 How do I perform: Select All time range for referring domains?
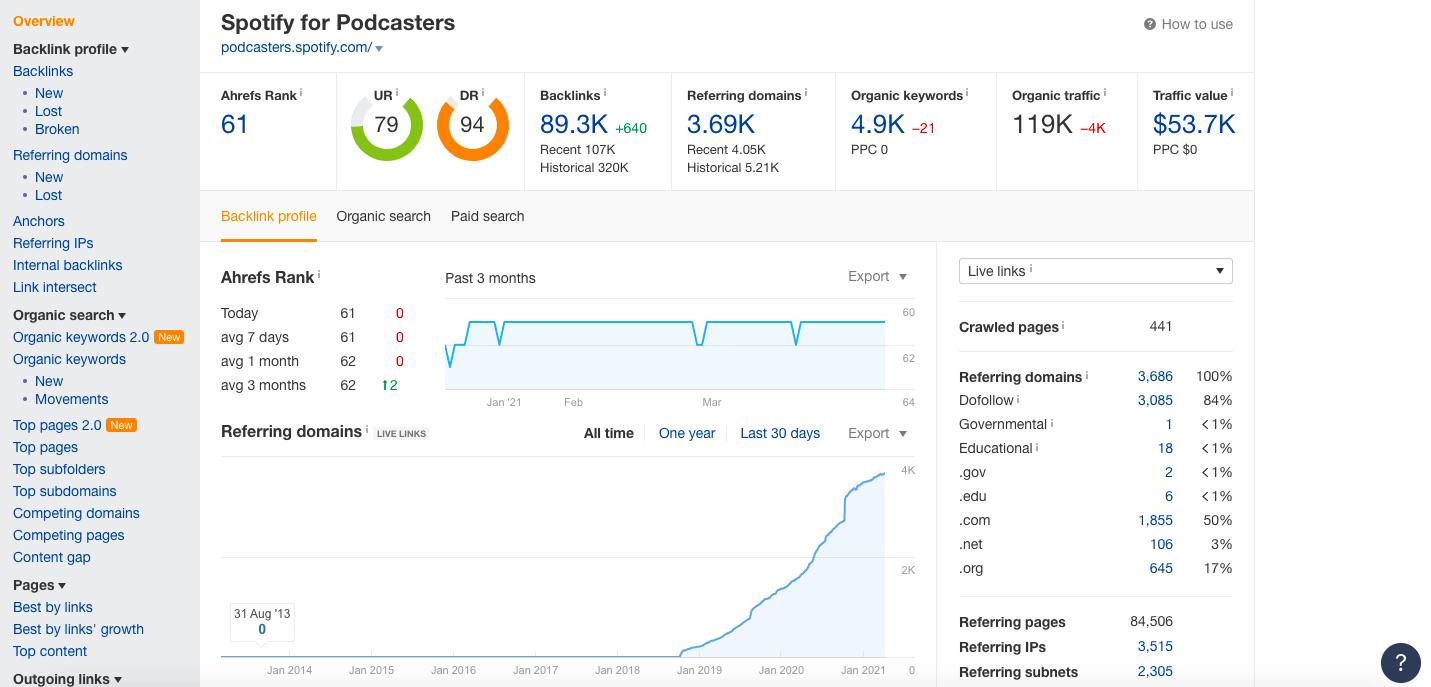coord(609,433)
